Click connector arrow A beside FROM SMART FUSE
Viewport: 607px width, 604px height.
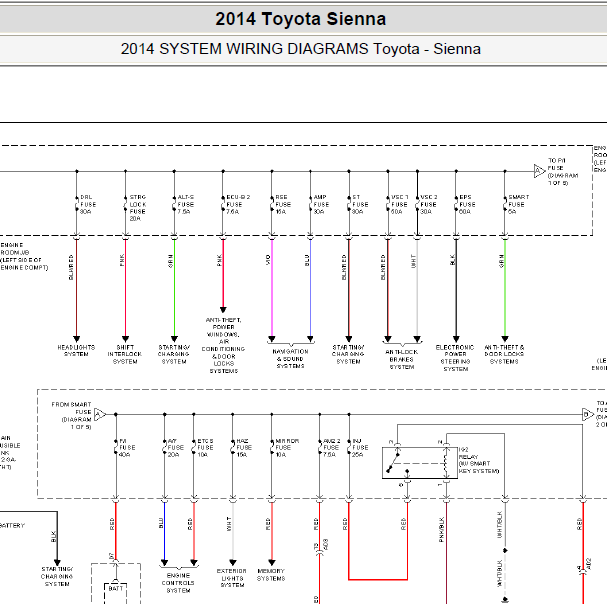tap(99, 415)
